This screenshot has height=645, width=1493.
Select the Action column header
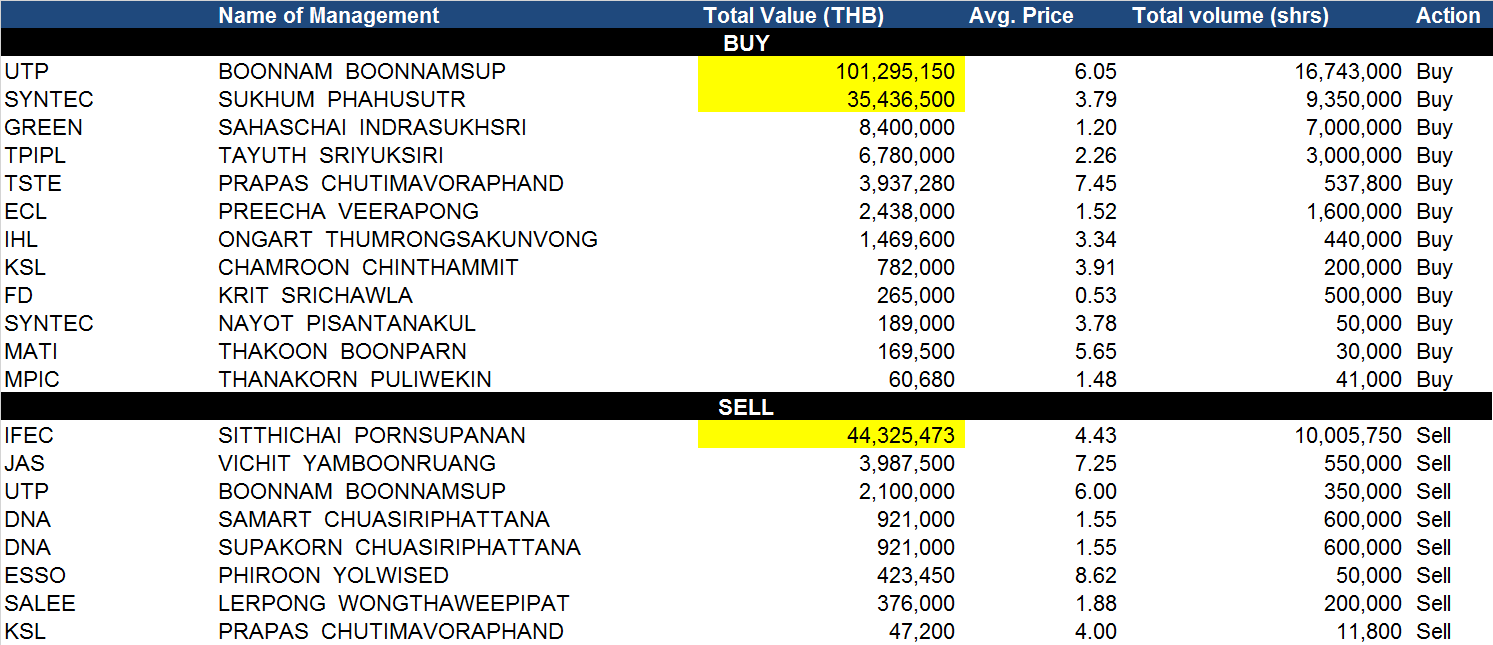click(x=1448, y=15)
